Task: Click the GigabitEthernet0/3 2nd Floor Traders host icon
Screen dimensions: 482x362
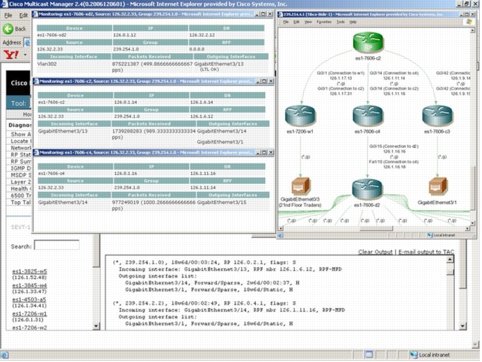Action: [301, 186]
